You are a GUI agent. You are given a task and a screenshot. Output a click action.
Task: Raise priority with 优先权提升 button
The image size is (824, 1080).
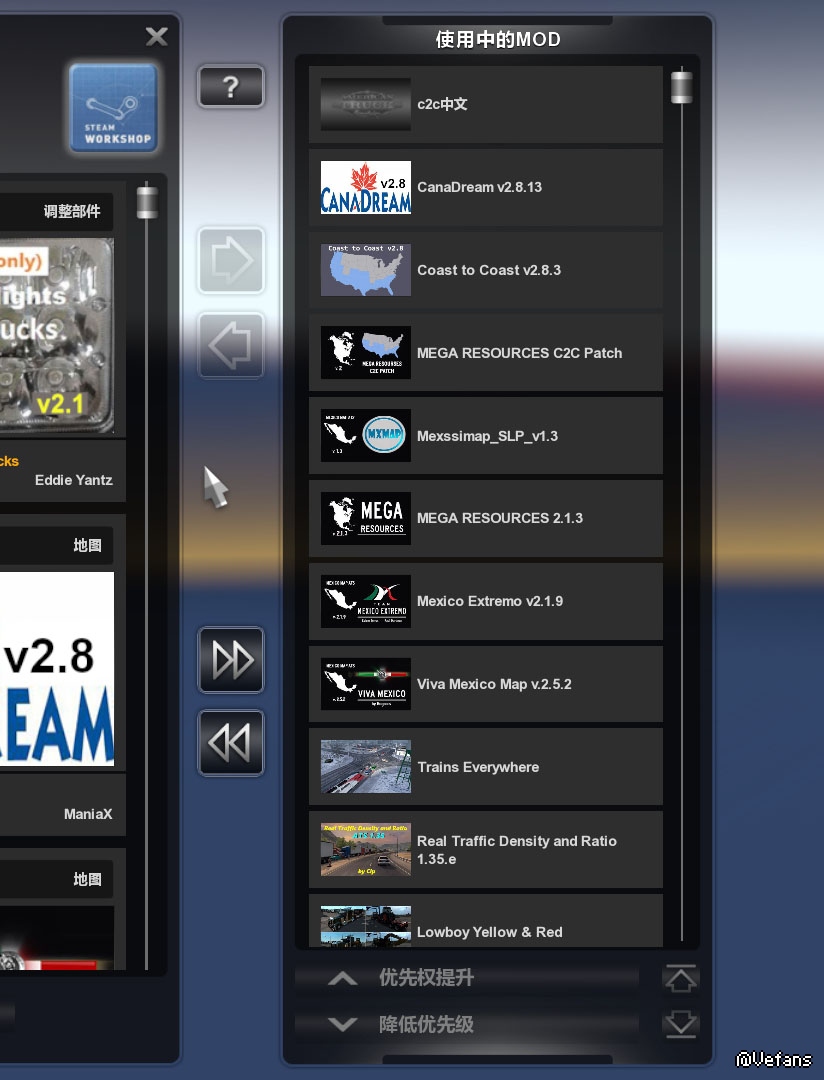(x=467, y=978)
